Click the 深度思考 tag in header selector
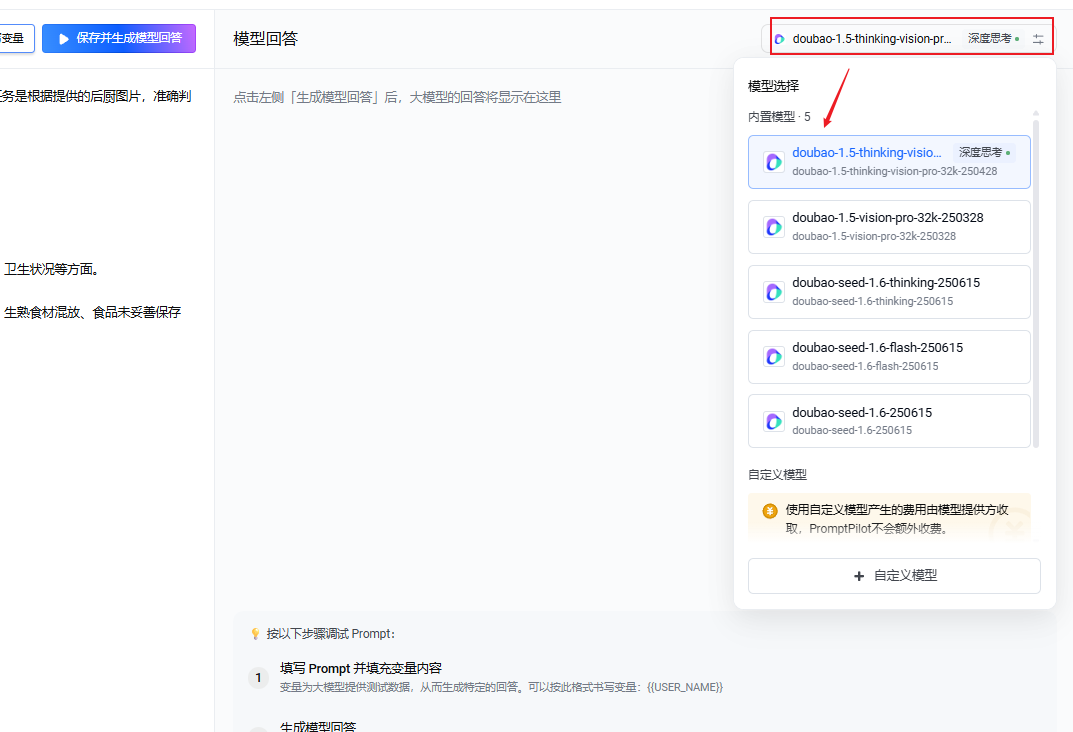 pos(993,38)
